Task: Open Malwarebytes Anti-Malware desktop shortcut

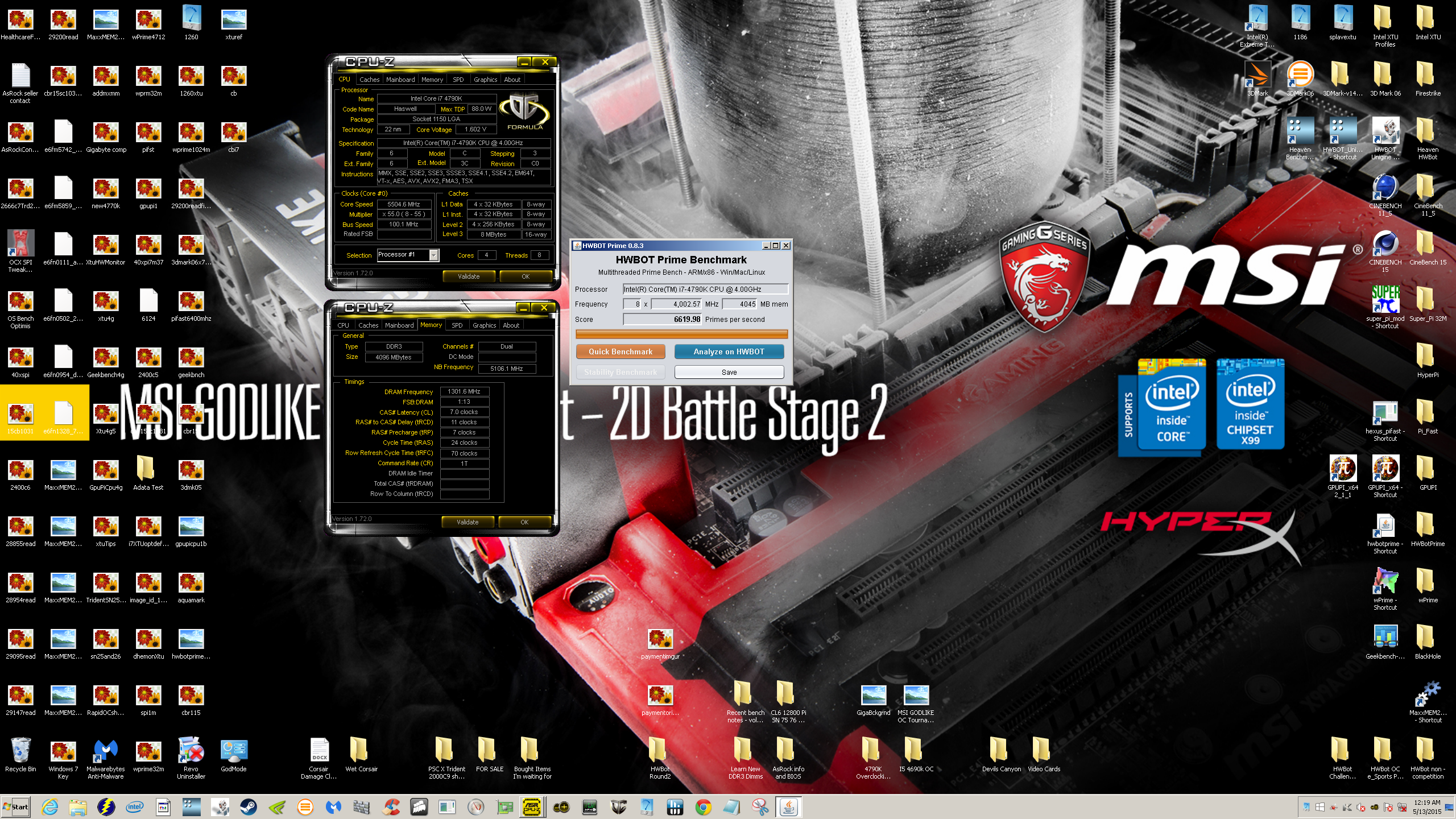Action: coord(106,759)
